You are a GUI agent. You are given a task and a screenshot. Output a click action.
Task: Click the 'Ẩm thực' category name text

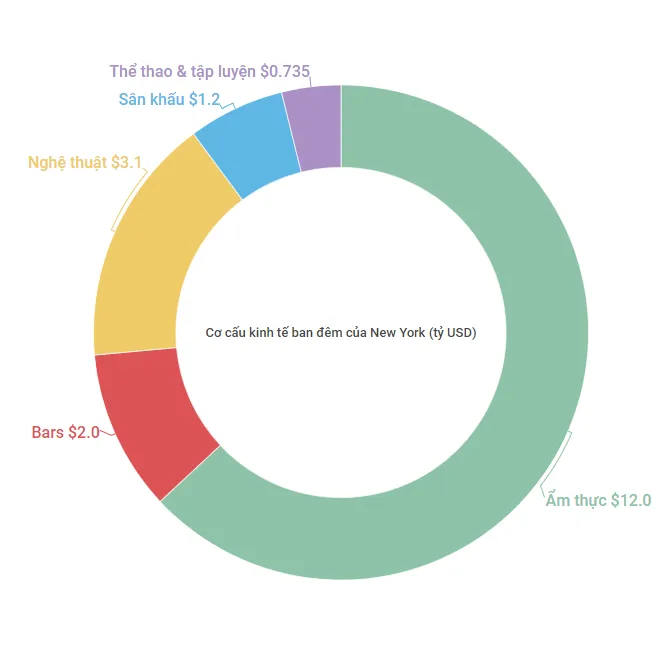(x=575, y=500)
